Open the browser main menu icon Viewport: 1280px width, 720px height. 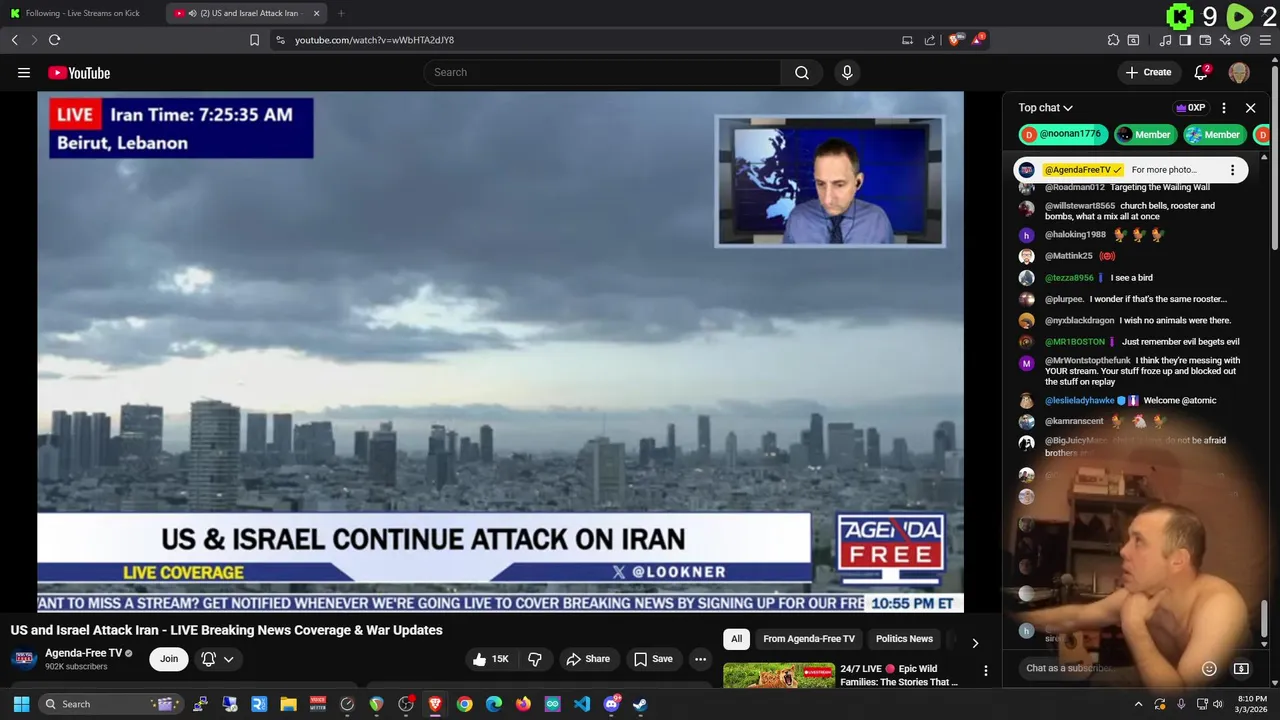1265,40
